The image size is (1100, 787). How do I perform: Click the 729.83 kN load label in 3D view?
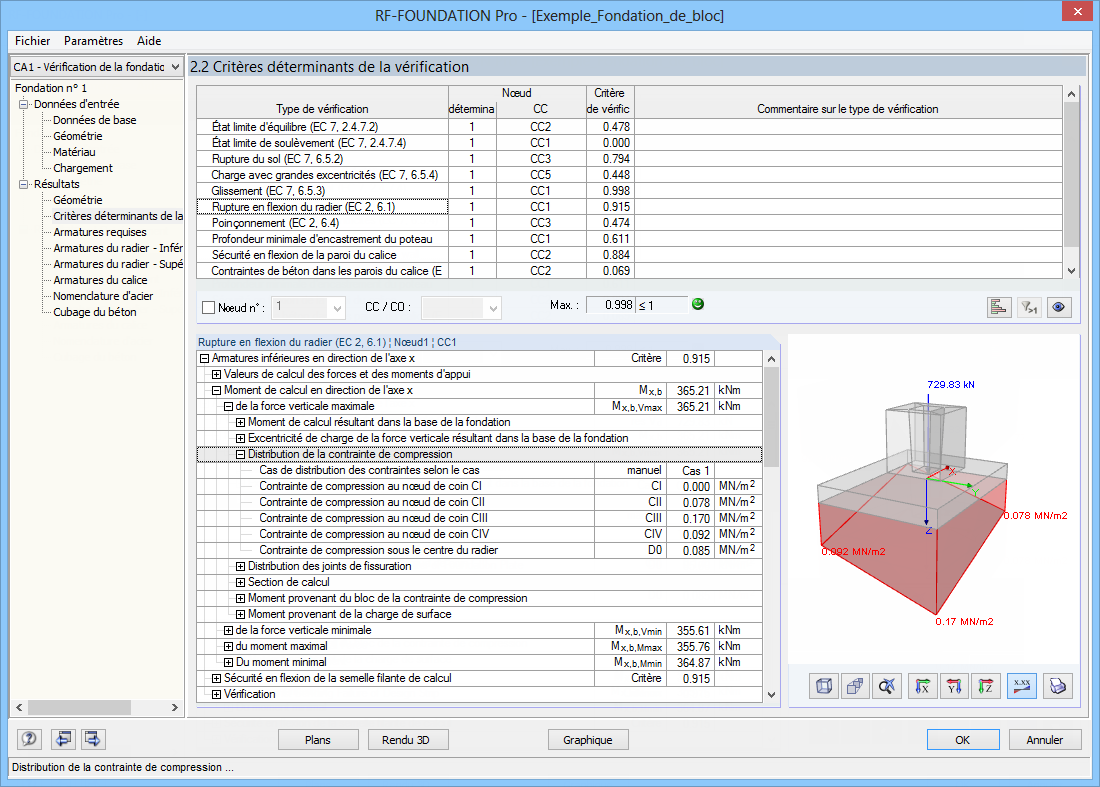coord(951,384)
